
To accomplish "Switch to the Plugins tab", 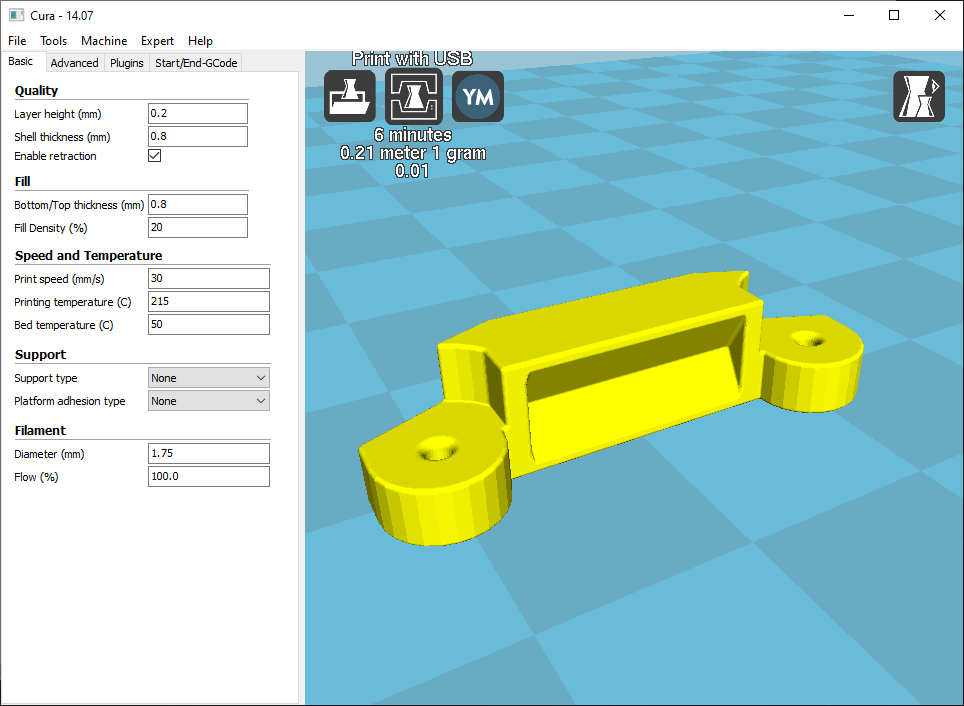I will (x=127, y=63).
